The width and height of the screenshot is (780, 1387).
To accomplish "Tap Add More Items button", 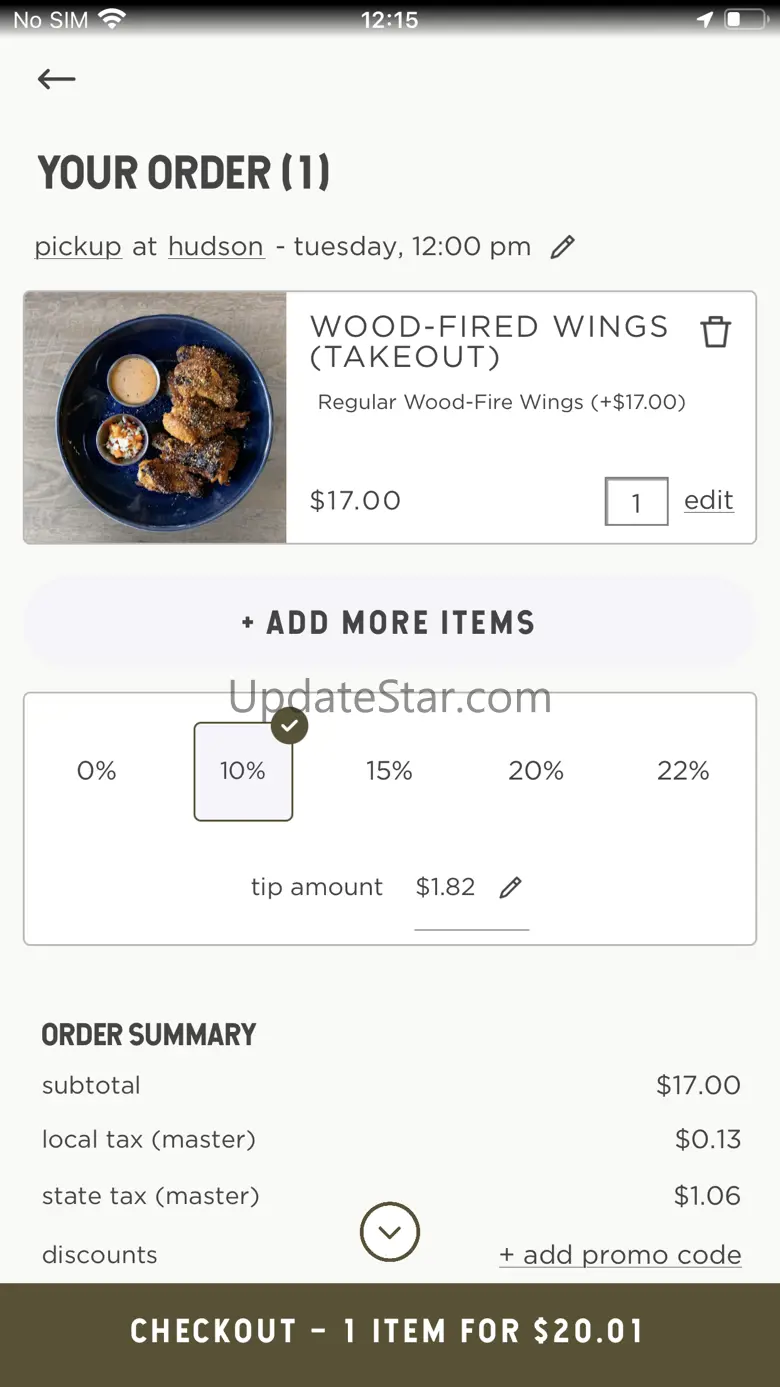I will click(390, 623).
